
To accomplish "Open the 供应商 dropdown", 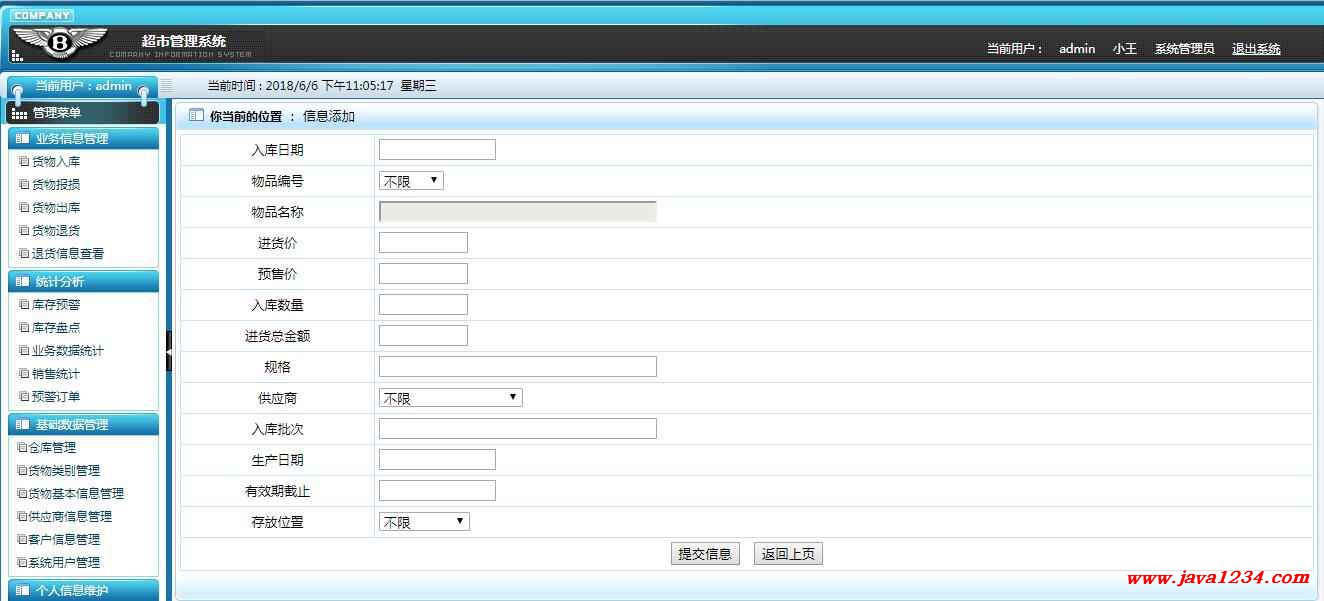I will [450, 398].
